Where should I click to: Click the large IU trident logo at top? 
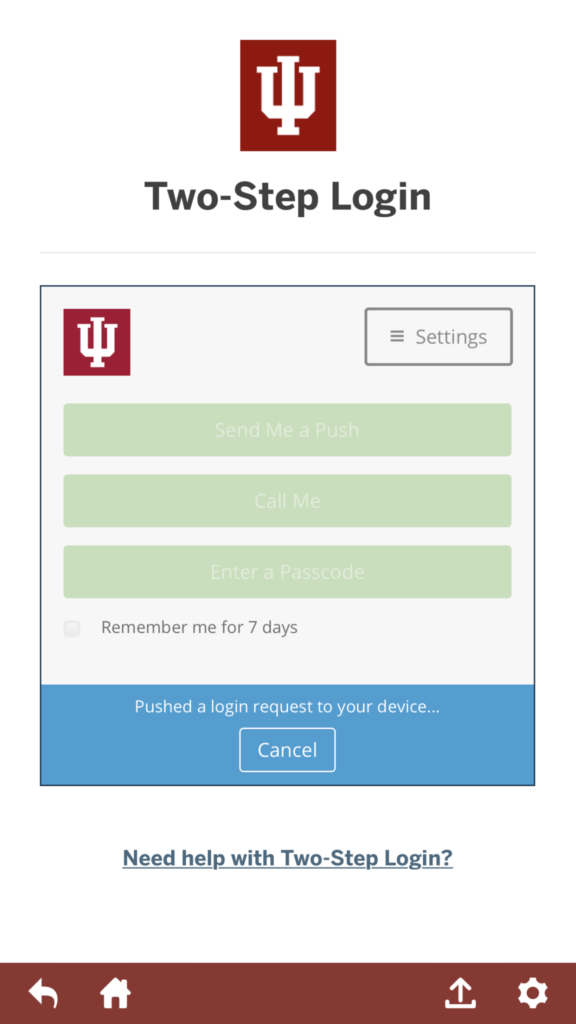(x=288, y=95)
